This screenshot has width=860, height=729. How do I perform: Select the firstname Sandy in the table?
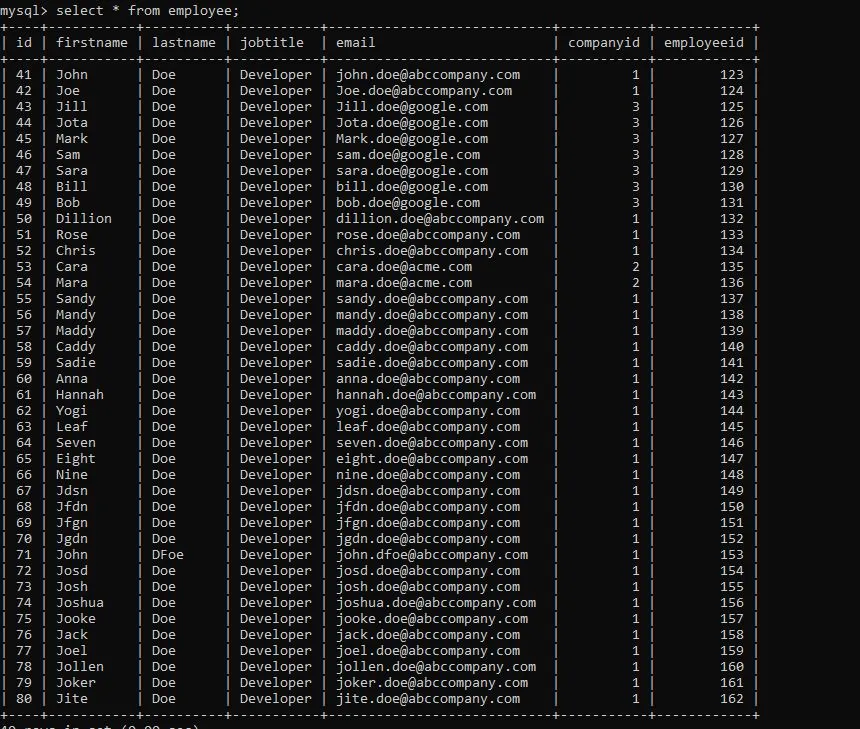(x=75, y=298)
